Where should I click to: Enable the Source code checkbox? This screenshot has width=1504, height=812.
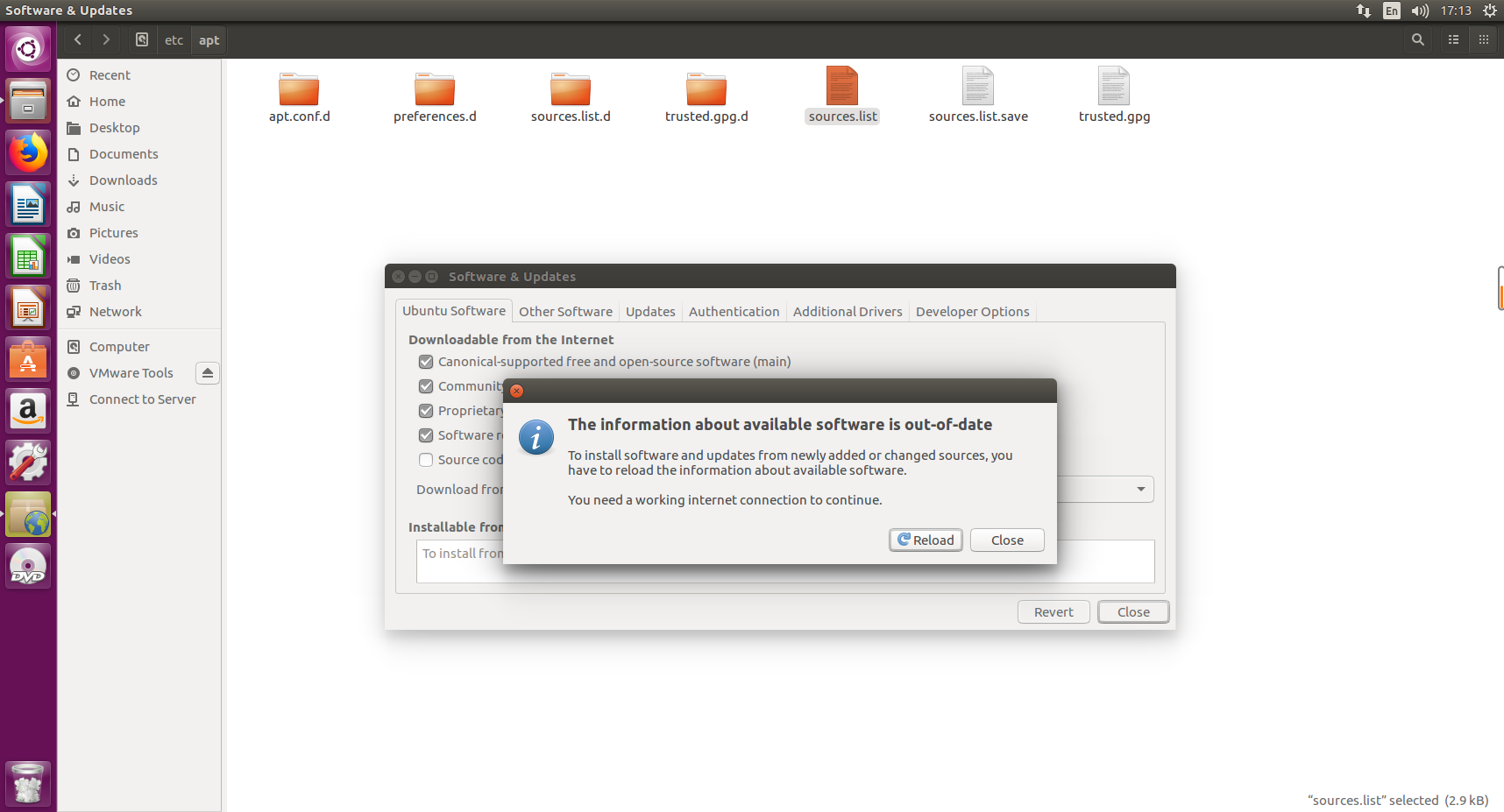point(426,460)
